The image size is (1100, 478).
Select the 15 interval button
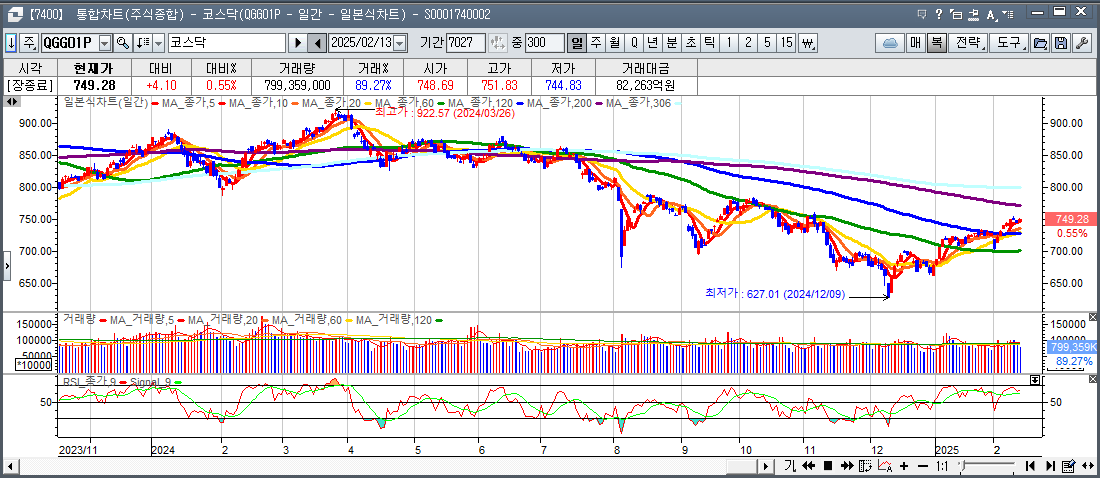click(786, 43)
